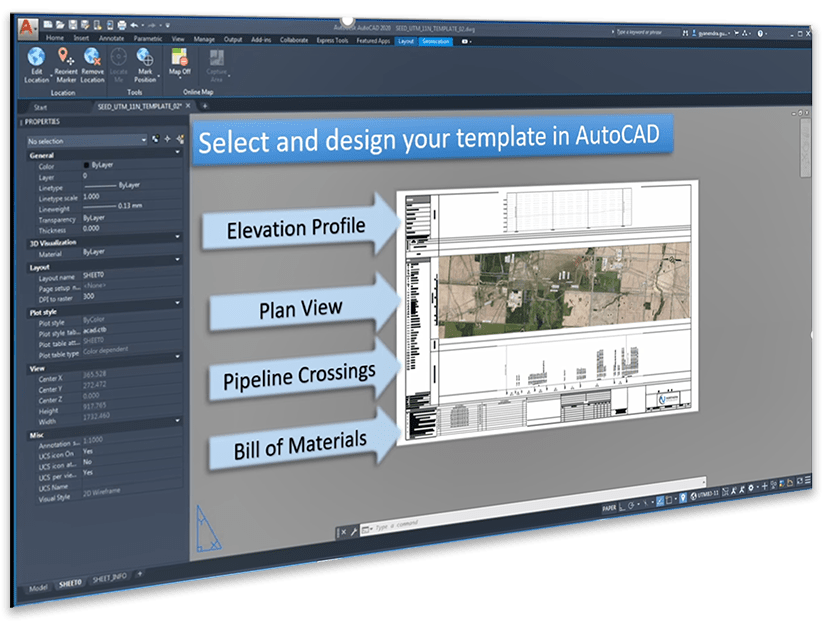
Task: Close the SEED_UTM_11N_TEMPLATE_02 file tab
Action: [x=188, y=106]
